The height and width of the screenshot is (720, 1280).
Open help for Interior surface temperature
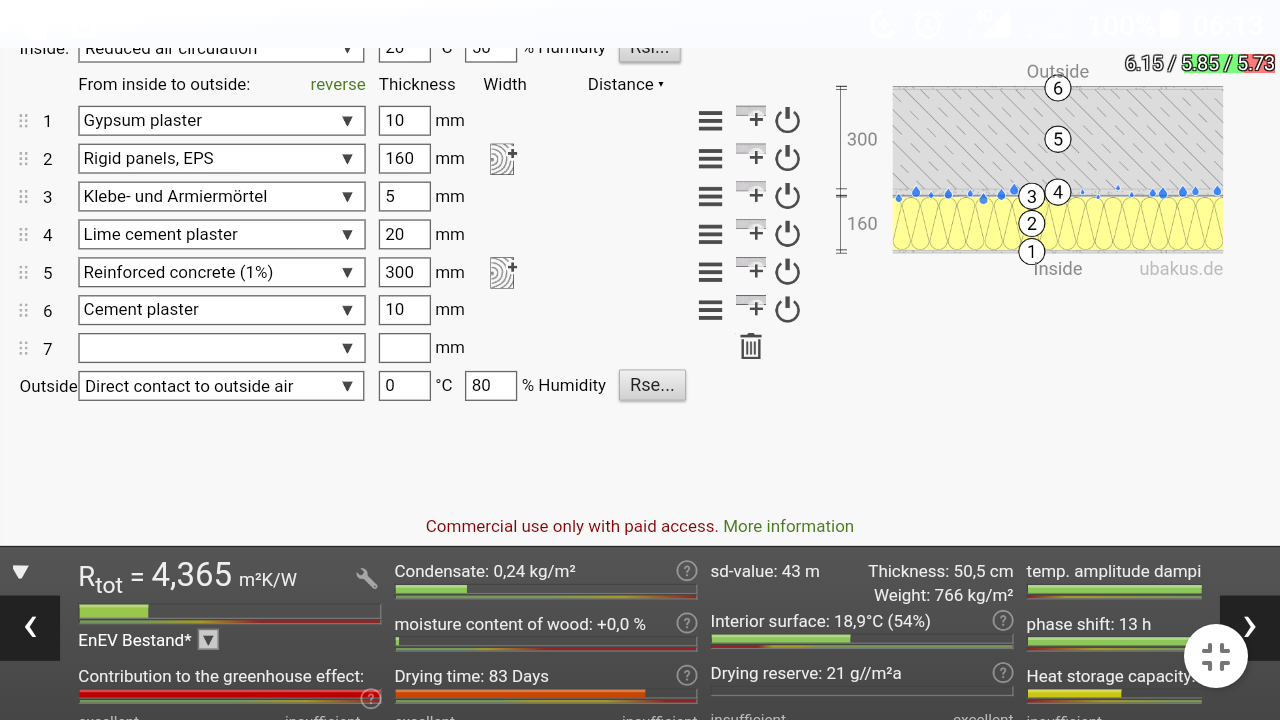(1002, 621)
